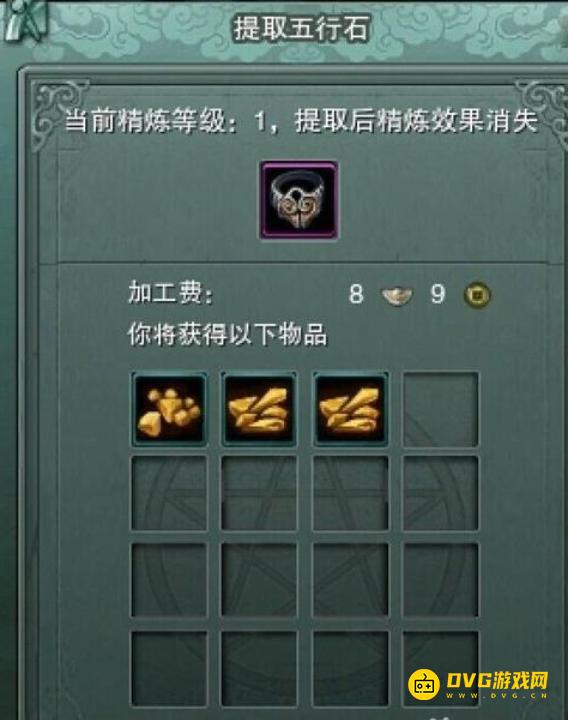Screen dimensions: 568x720
Task: Click the 你将获得以下物品 text
Action: (x=227, y=334)
